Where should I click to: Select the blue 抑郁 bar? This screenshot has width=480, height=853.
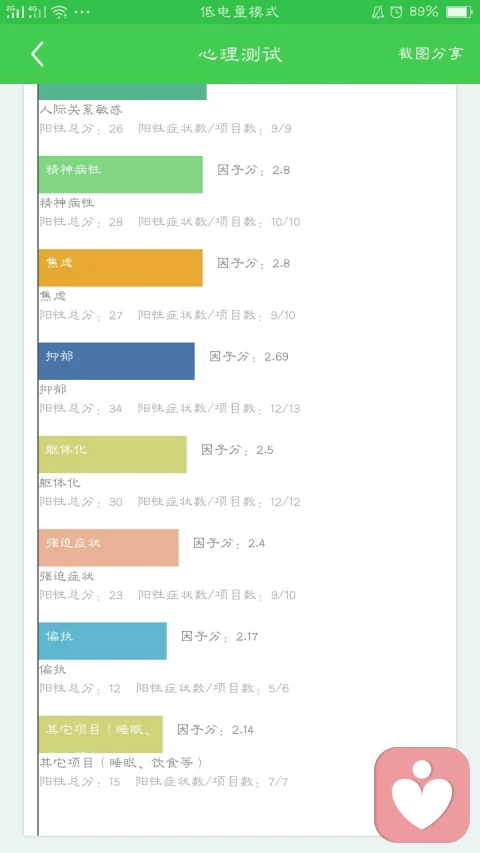(x=116, y=361)
